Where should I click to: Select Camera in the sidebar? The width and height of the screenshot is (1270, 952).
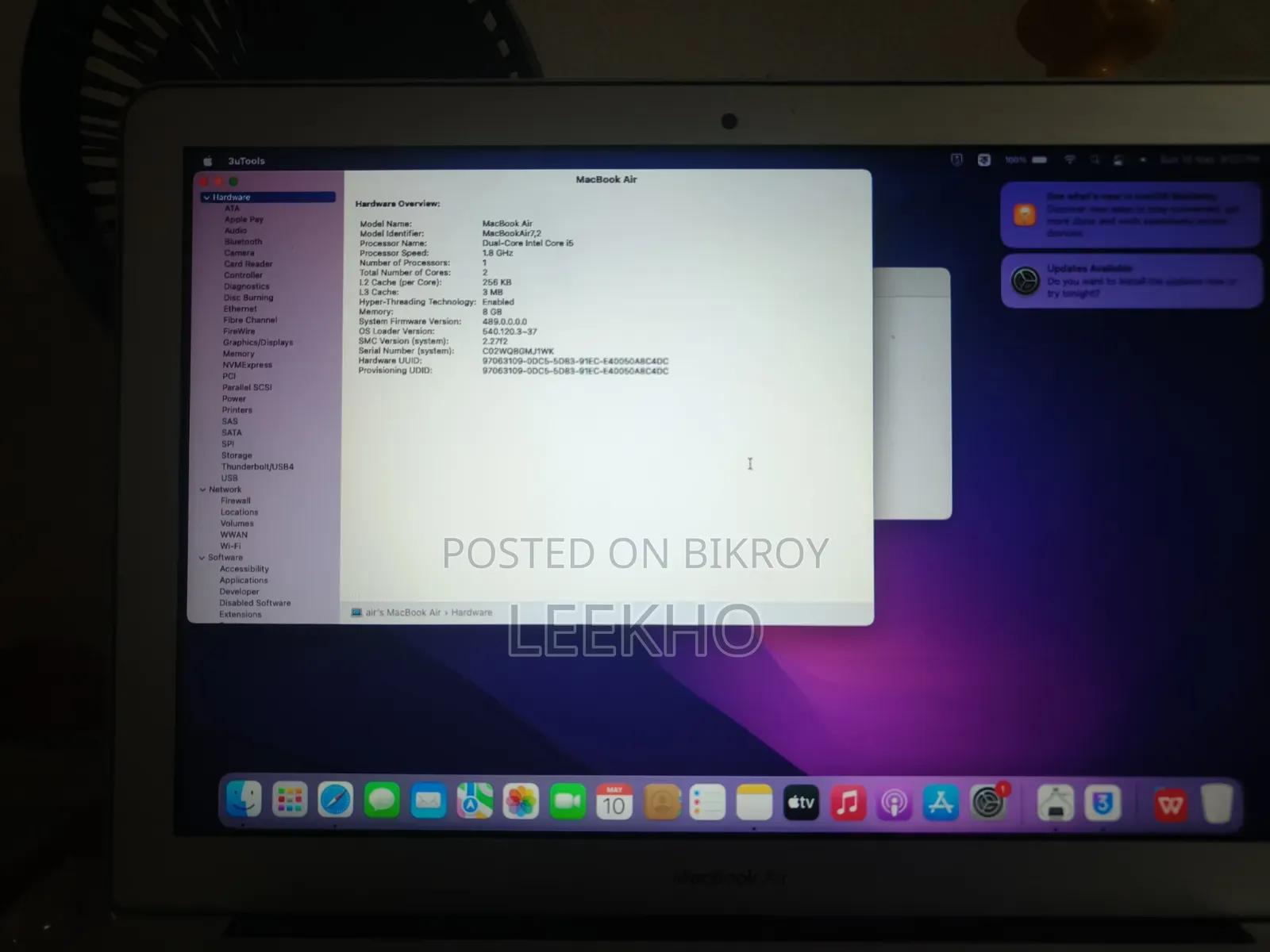pos(239,253)
